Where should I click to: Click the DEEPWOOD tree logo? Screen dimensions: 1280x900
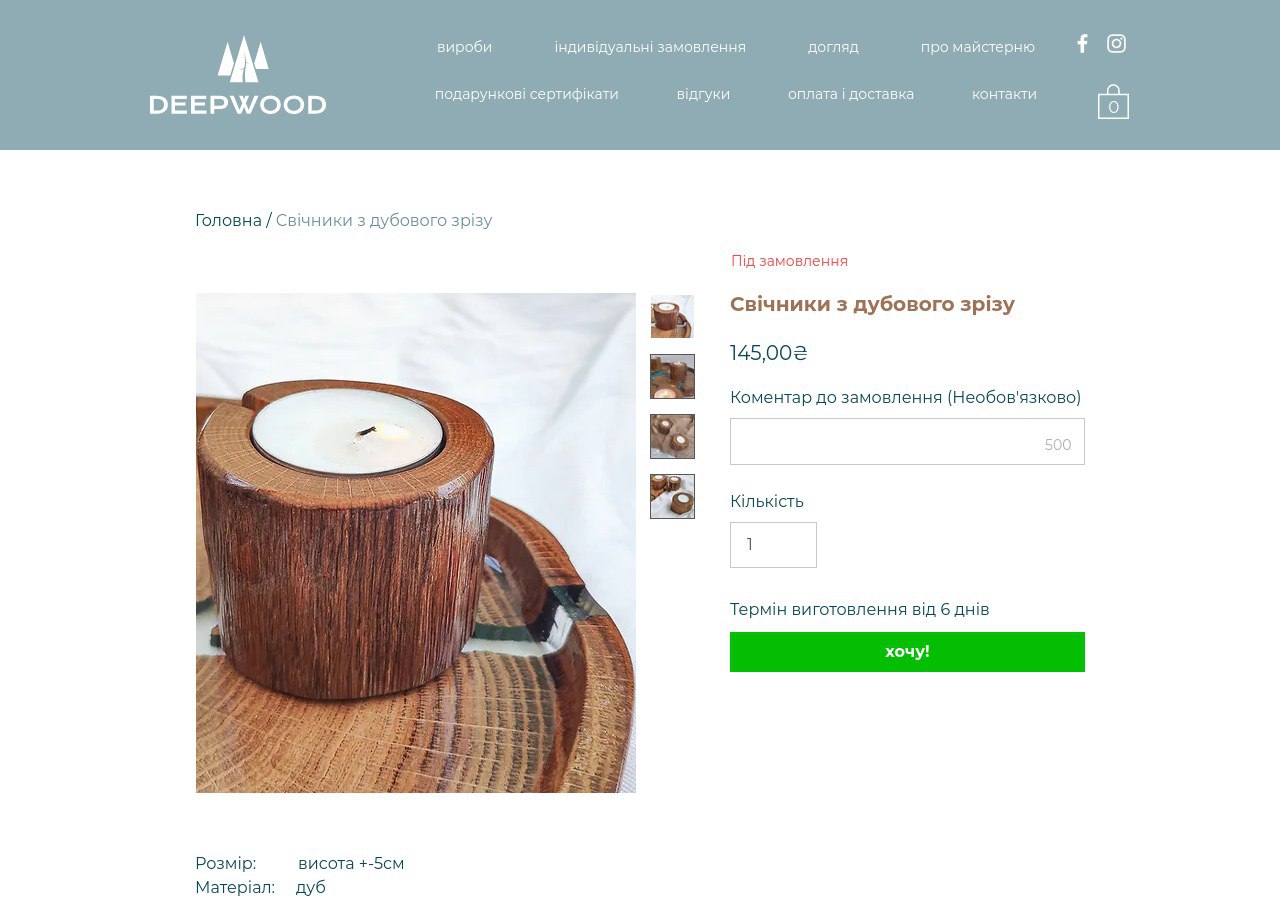[x=238, y=76]
